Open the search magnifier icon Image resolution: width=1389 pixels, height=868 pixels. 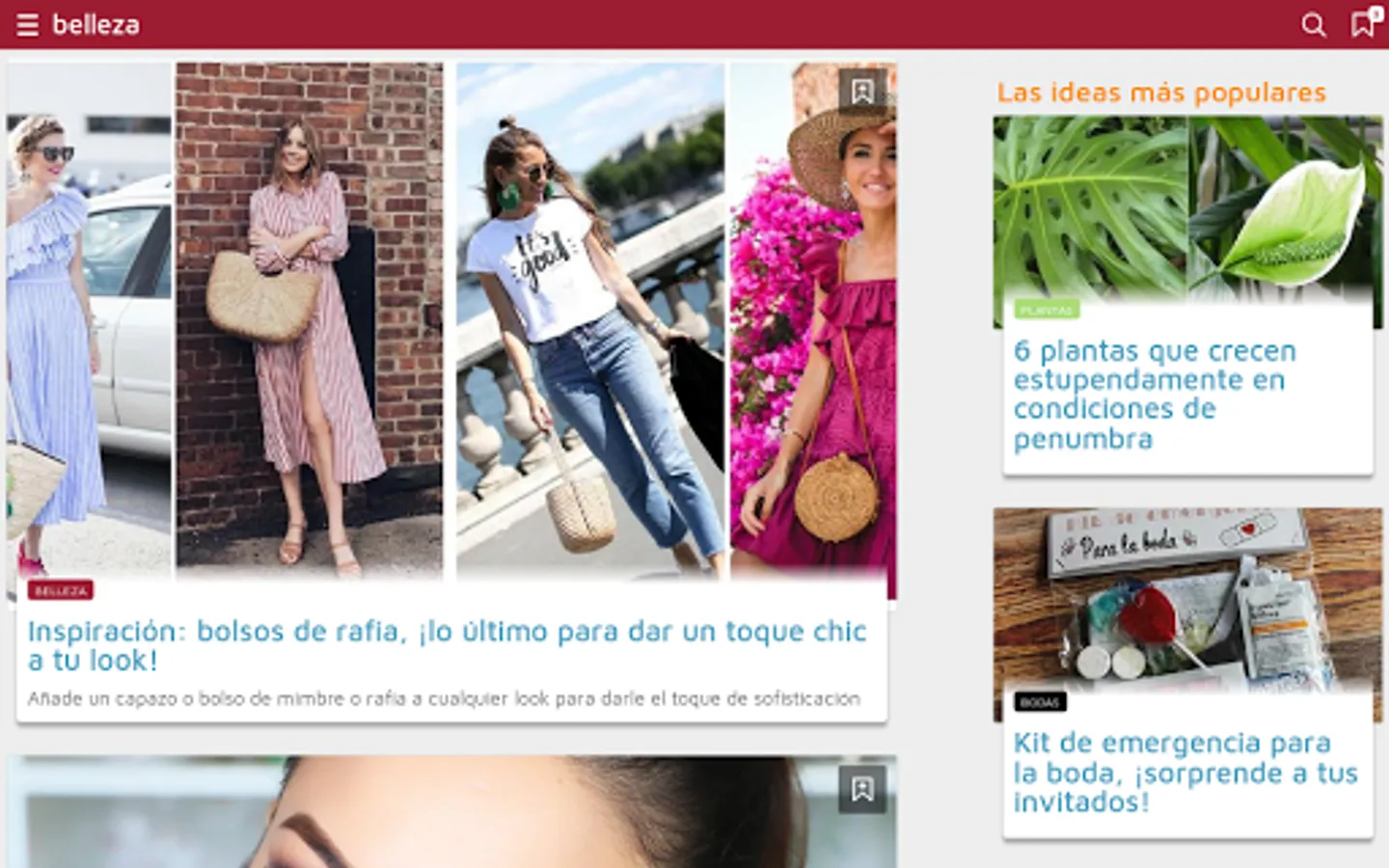point(1313,24)
